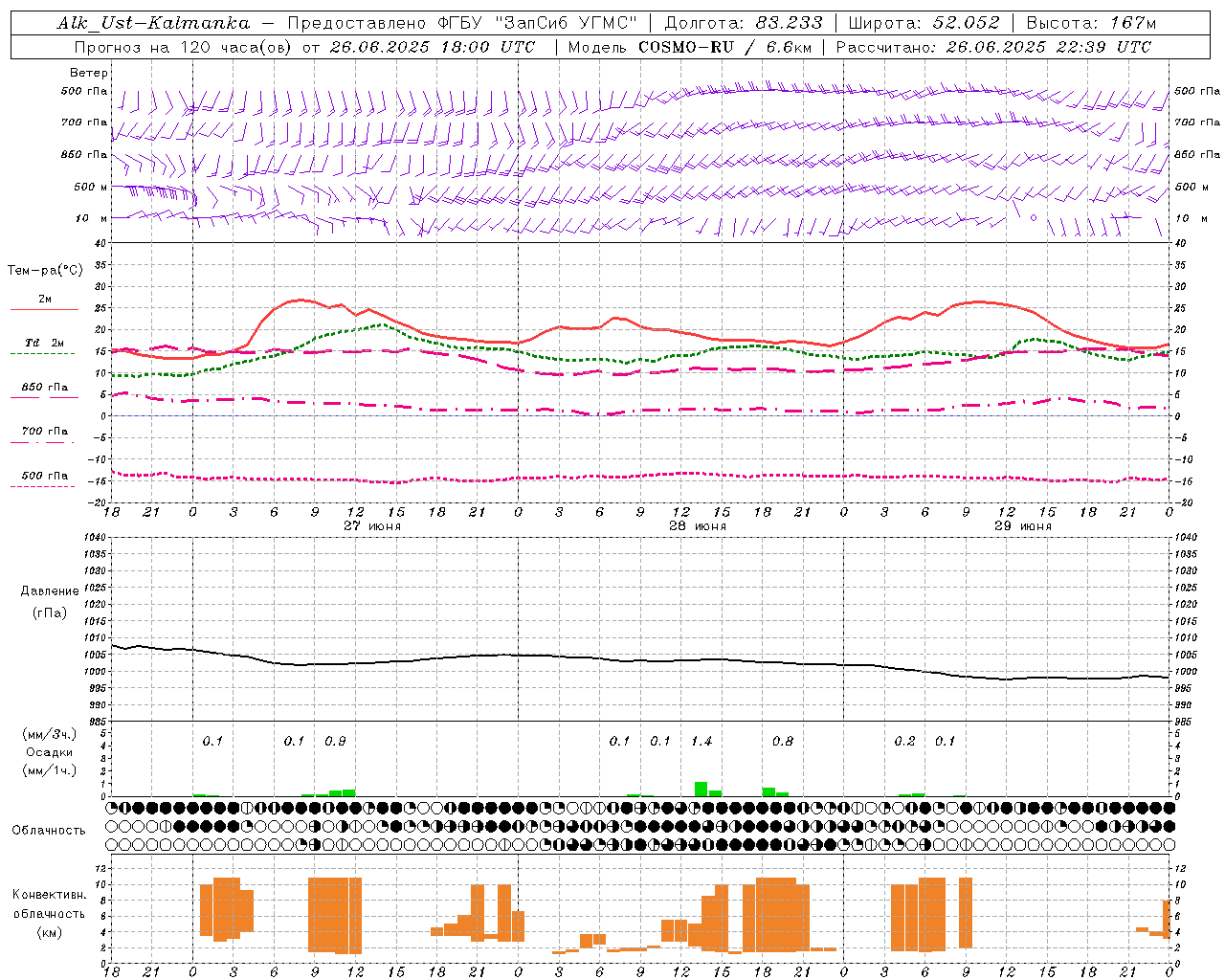
Task: Click the 'Td 2м' dew point legend entry
Action: click(45, 343)
